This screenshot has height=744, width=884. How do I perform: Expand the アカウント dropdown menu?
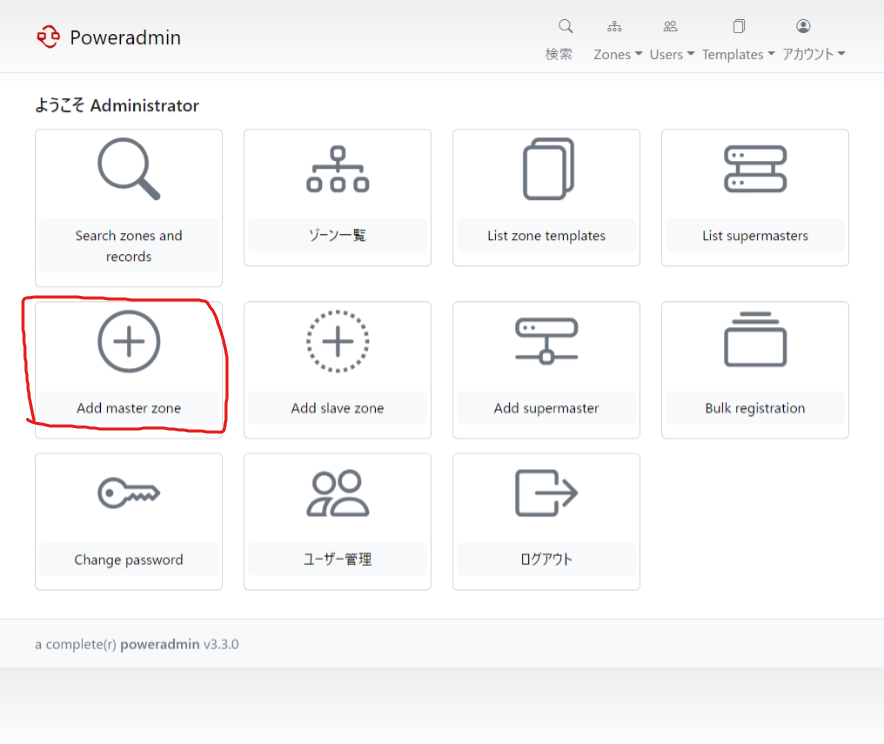(814, 54)
